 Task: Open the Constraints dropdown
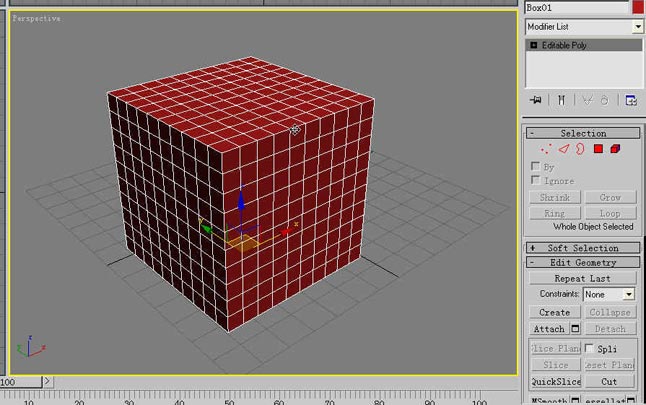(628, 295)
